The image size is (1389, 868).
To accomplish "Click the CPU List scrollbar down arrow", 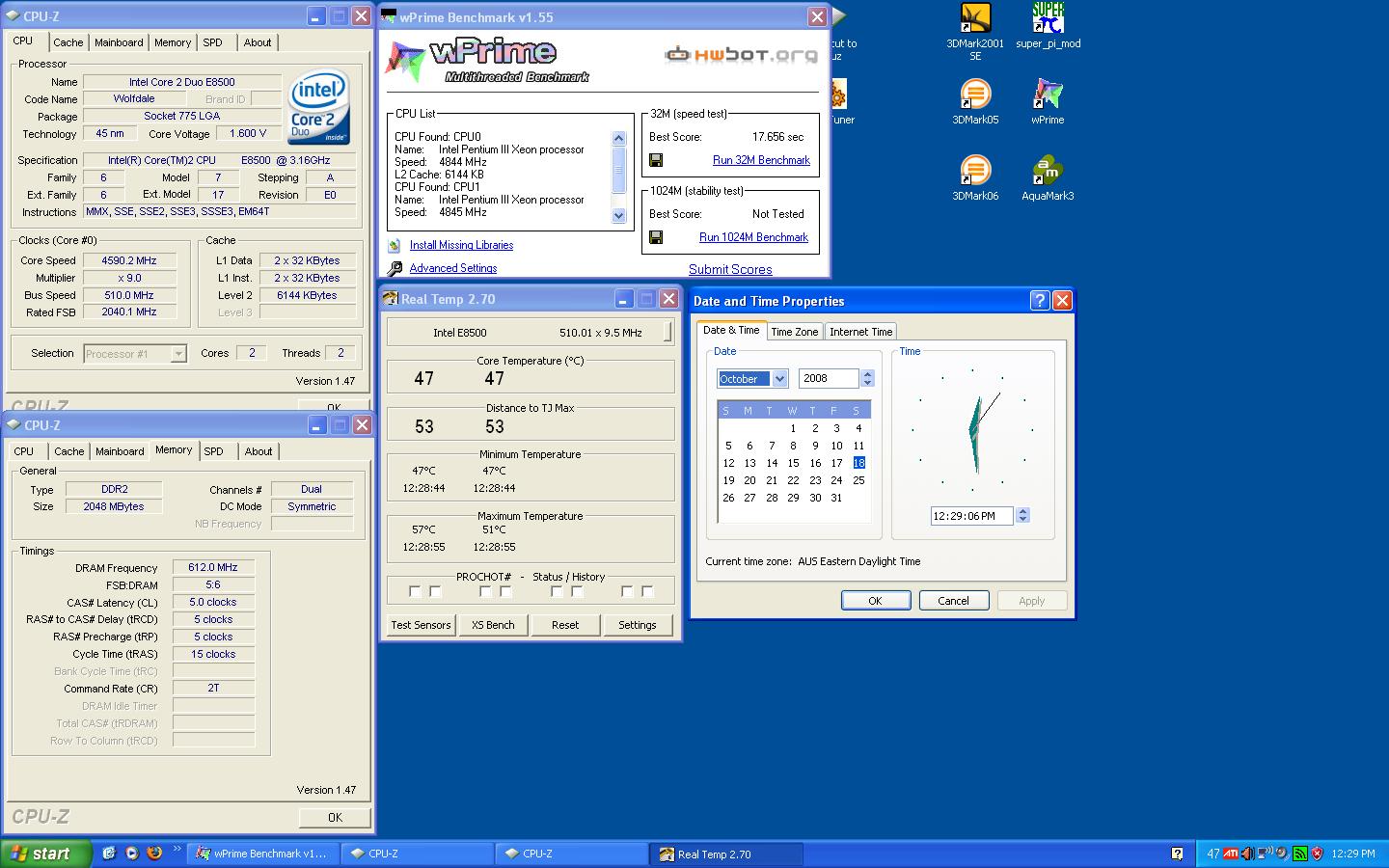I will [x=618, y=216].
